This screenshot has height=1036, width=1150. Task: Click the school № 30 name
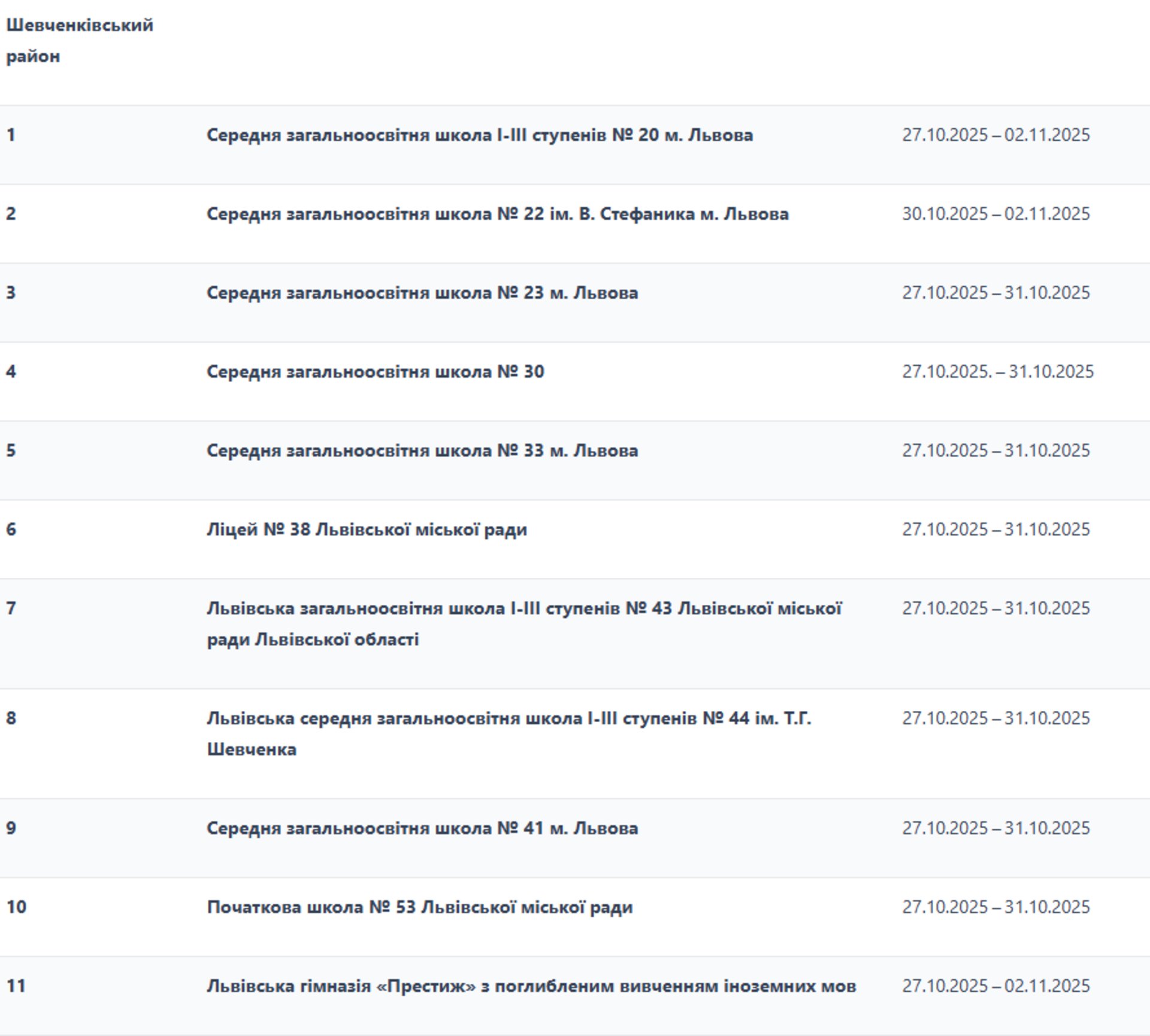pos(375,372)
